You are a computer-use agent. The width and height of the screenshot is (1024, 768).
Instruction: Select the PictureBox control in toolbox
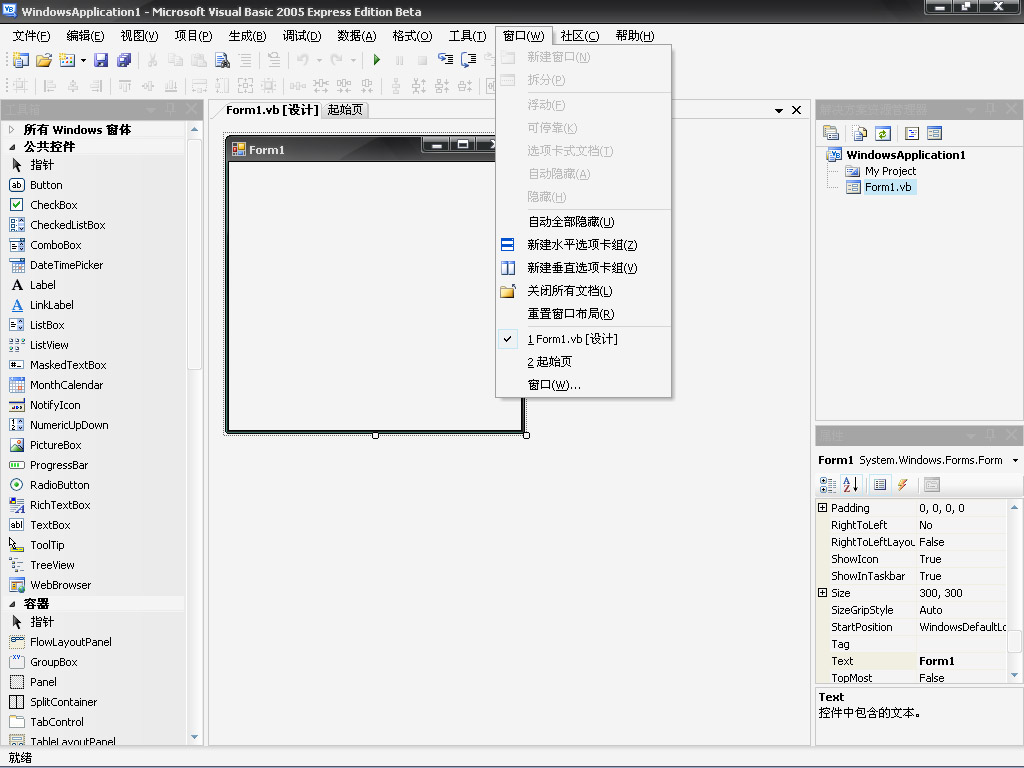[x=46, y=445]
